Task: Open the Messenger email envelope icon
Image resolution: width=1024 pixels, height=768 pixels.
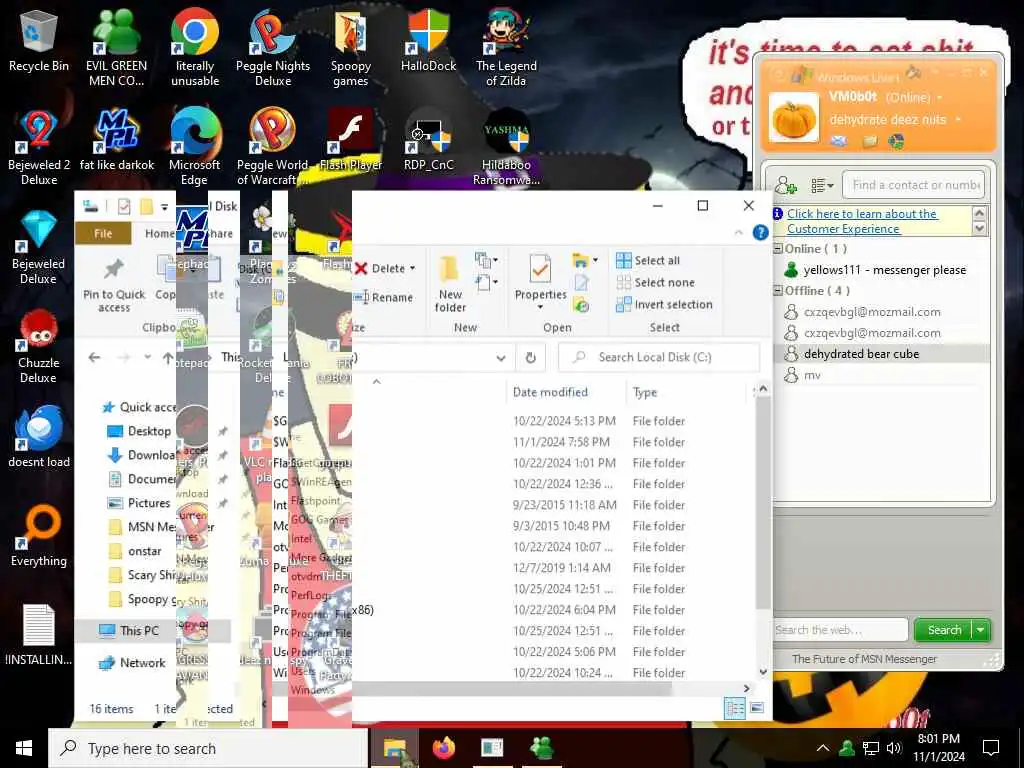Action: pos(839,141)
